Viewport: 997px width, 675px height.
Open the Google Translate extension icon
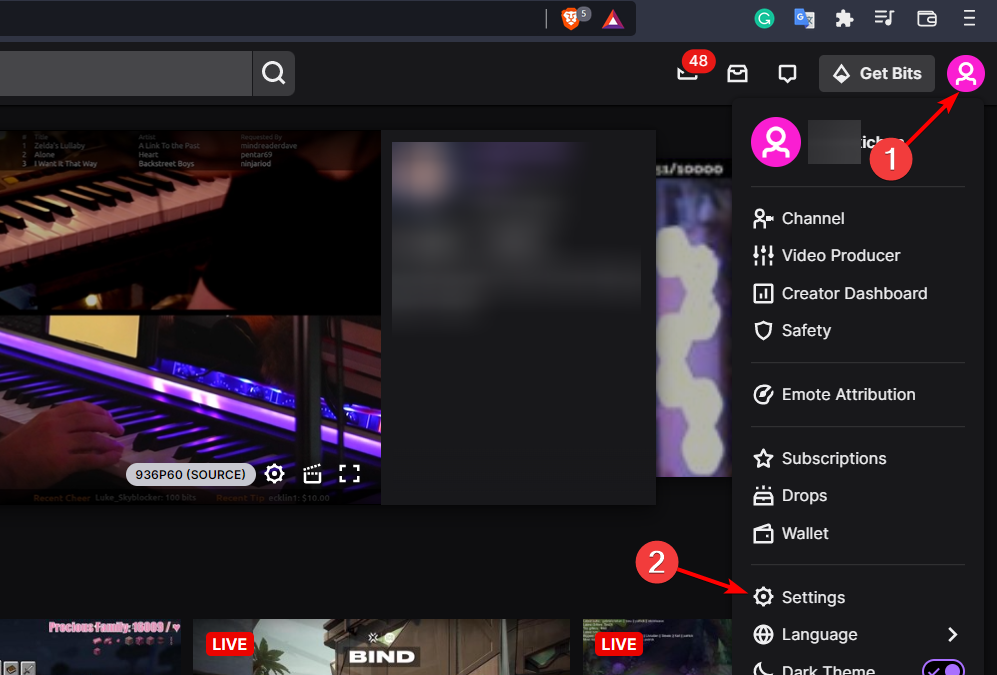pos(804,19)
